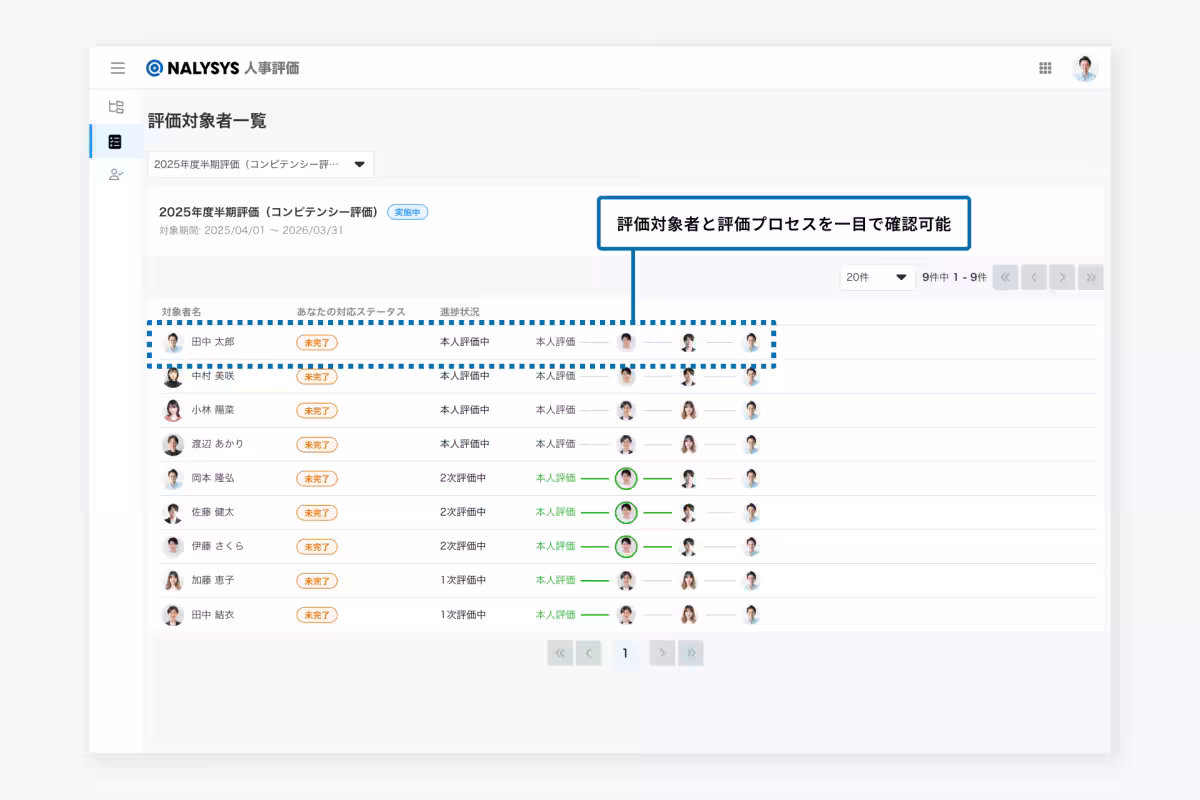This screenshot has height=800, width=1200.
Task: Select the 加藤 恵子 row name
Action: 213,580
